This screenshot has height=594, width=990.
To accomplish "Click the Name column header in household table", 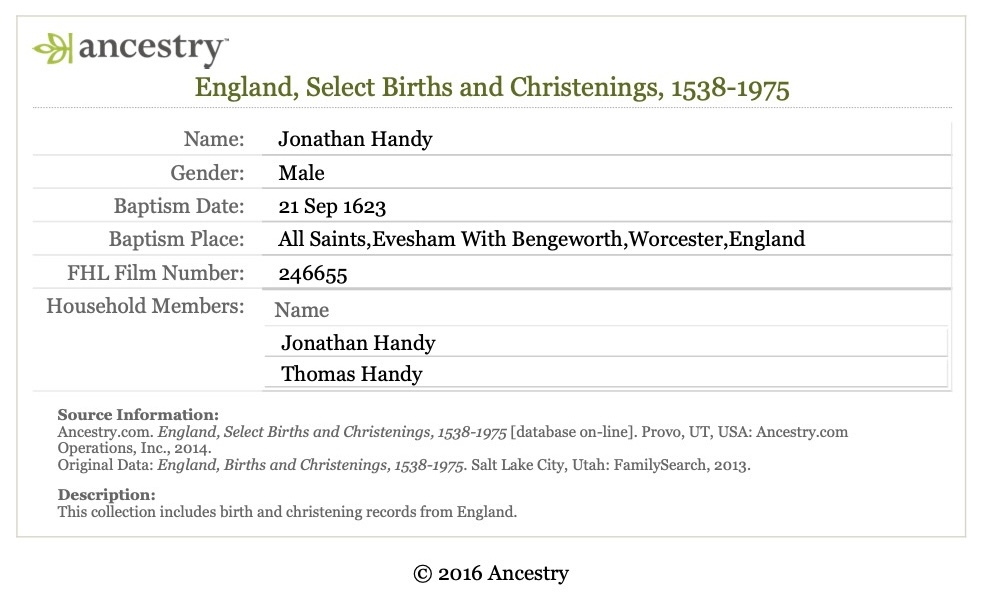I will [302, 310].
